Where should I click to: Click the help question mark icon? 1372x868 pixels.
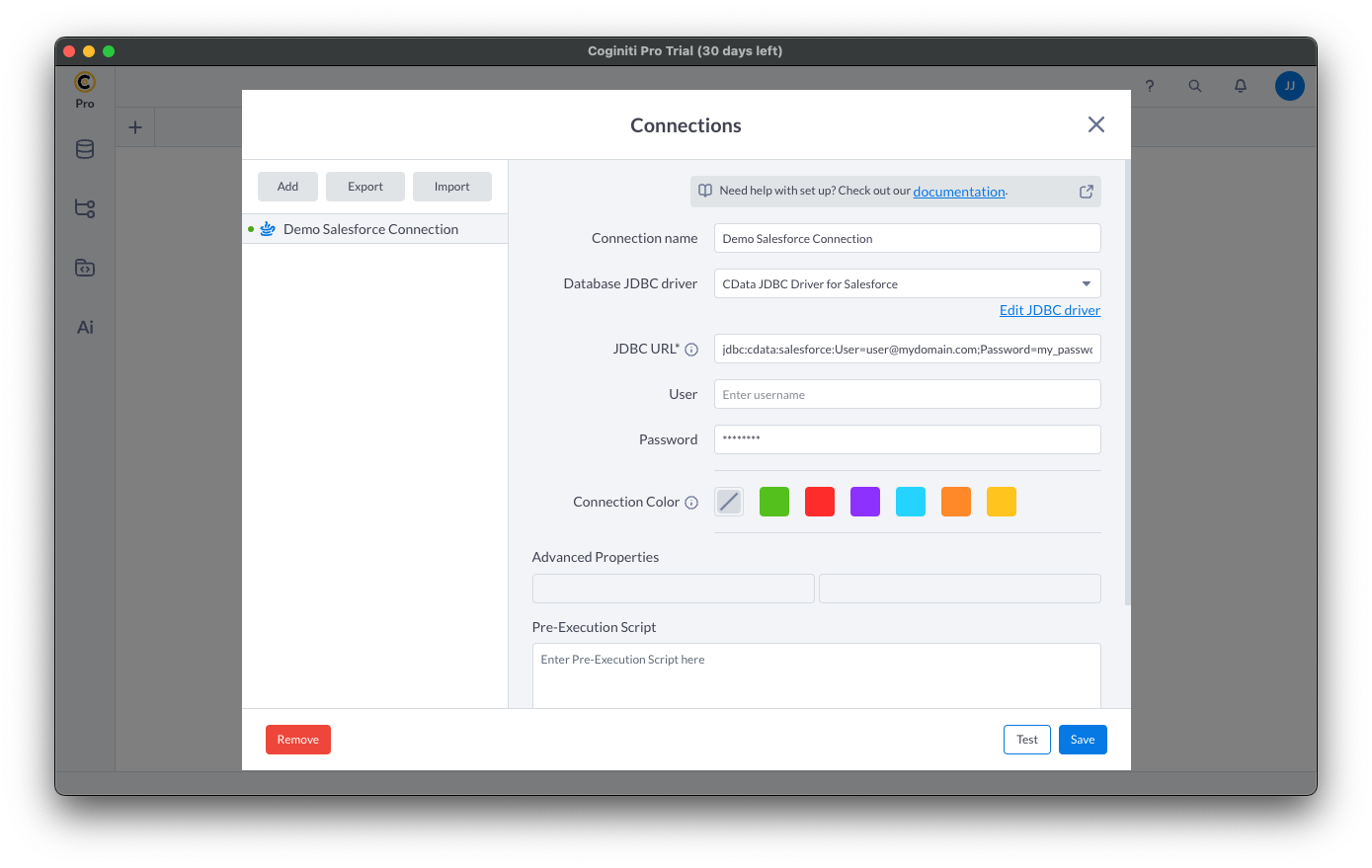pos(1149,86)
